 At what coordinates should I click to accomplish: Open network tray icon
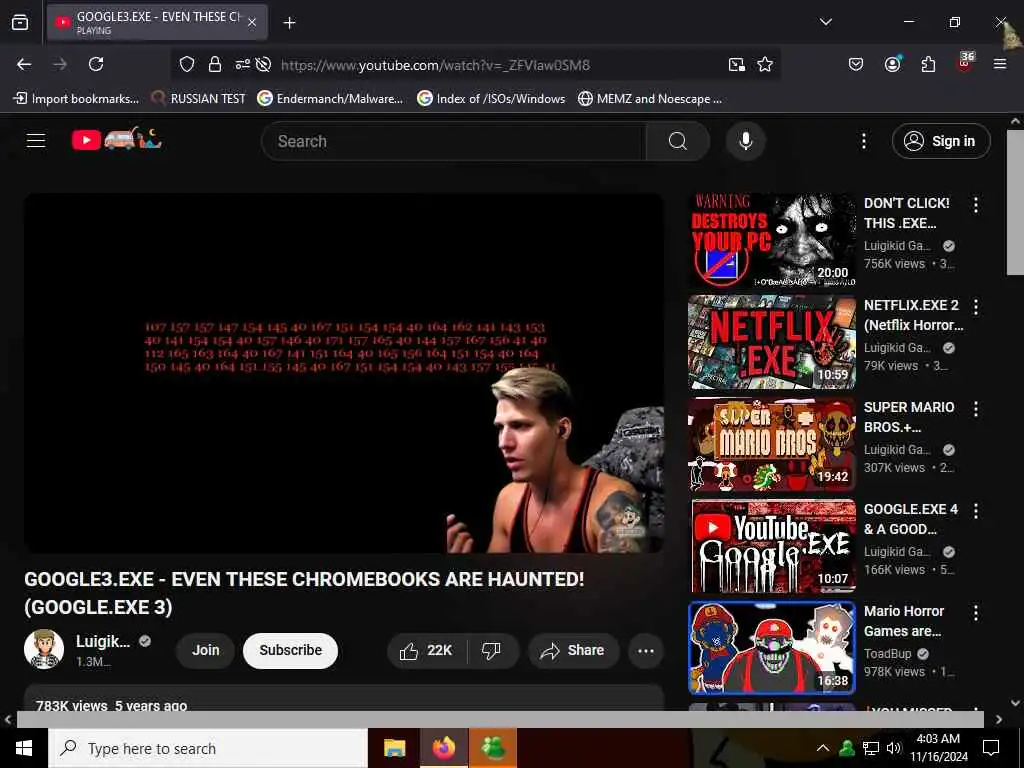[x=871, y=748]
